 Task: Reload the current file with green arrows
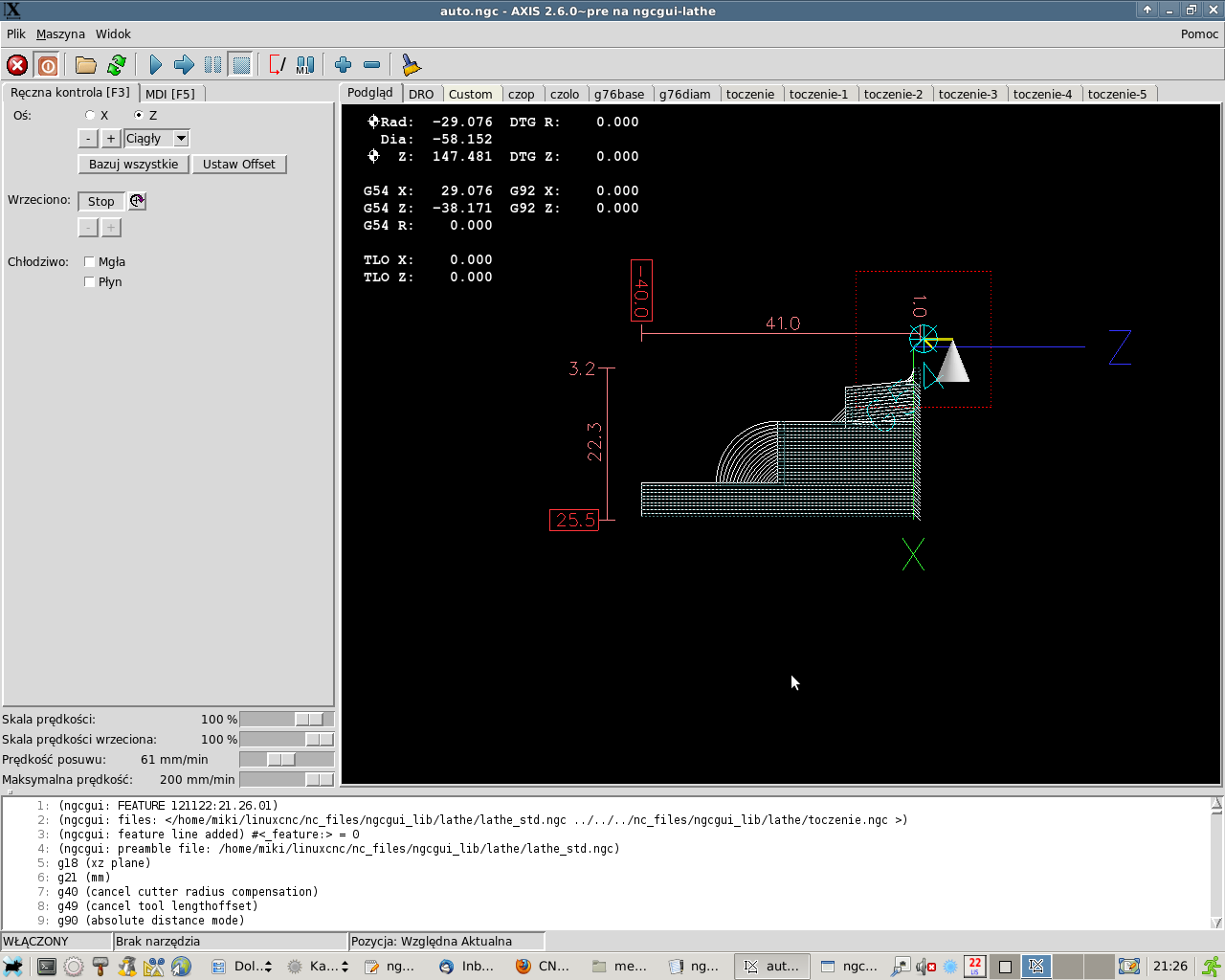pyautogui.click(x=117, y=65)
